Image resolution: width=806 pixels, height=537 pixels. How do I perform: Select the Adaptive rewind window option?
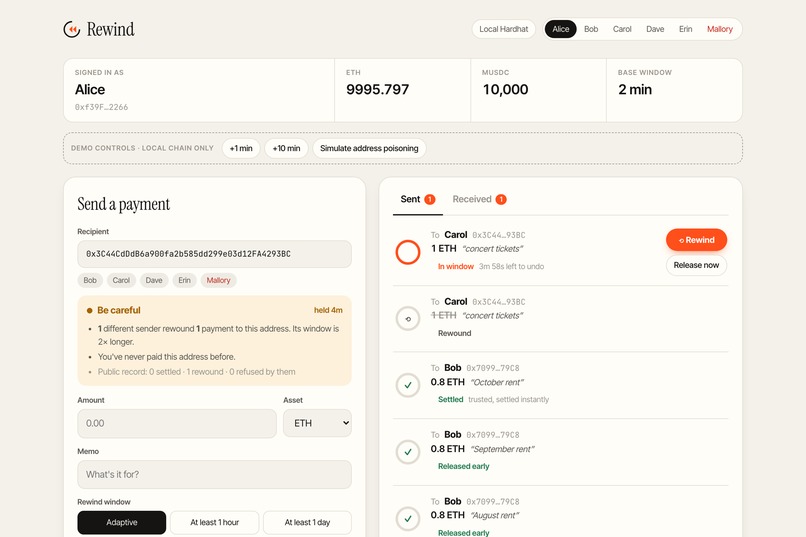tap(122, 523)
